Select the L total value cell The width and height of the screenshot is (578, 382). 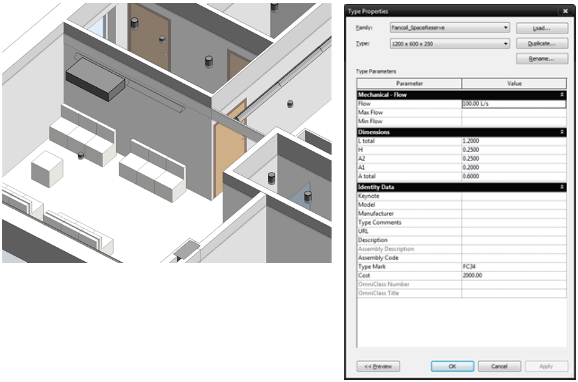(514, 141)
